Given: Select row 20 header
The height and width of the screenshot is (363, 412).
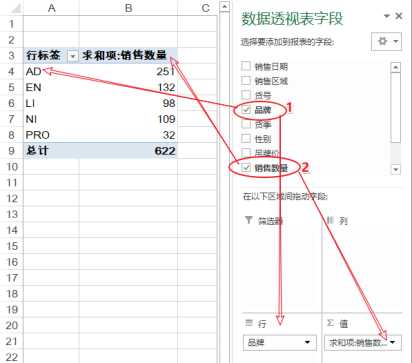Looking at the screenshot, I should tap(12, 325).
